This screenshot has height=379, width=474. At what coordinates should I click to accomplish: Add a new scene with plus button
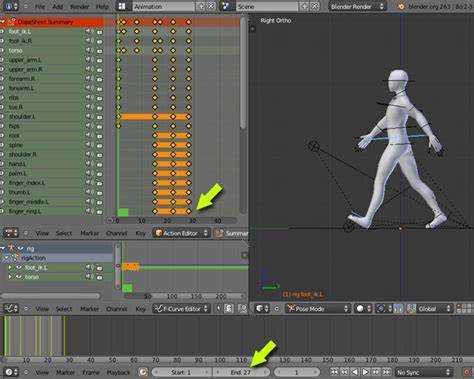(x=304, y=6)
